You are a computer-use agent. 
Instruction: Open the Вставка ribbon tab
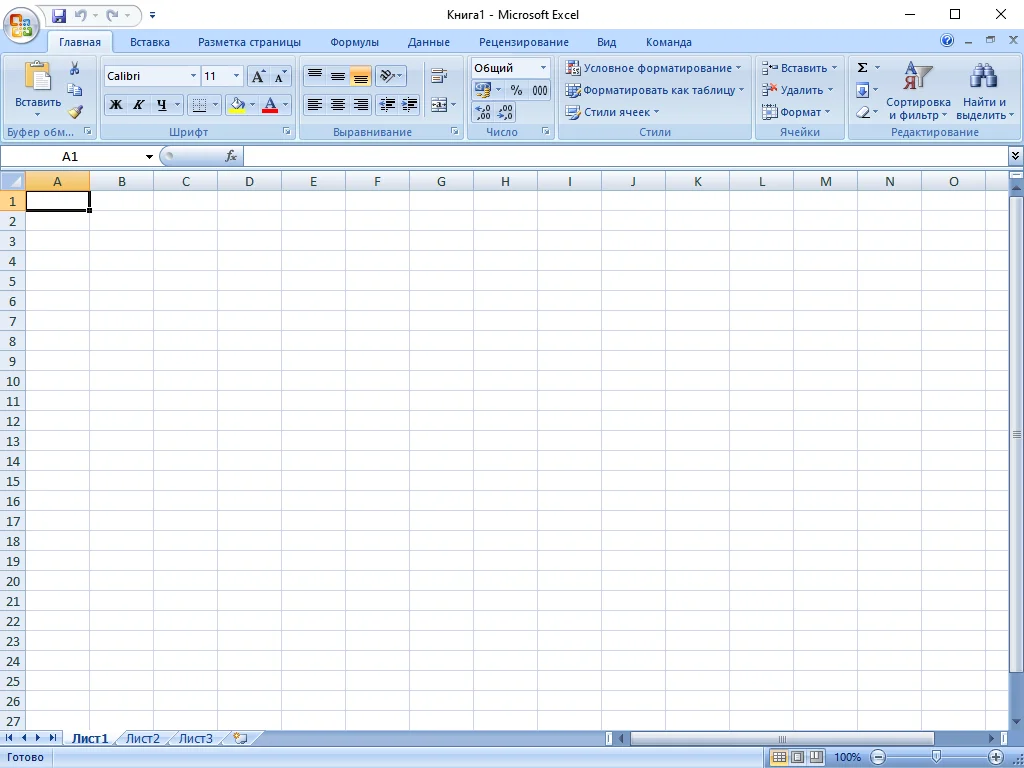pyautogui.click(x=150, y=42)
